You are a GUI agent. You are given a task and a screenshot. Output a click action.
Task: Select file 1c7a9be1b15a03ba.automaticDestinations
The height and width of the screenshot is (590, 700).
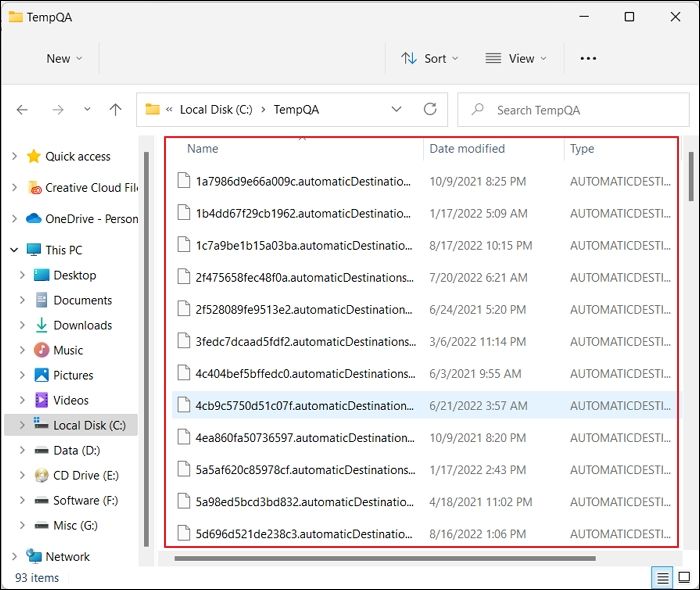(304, 246)
